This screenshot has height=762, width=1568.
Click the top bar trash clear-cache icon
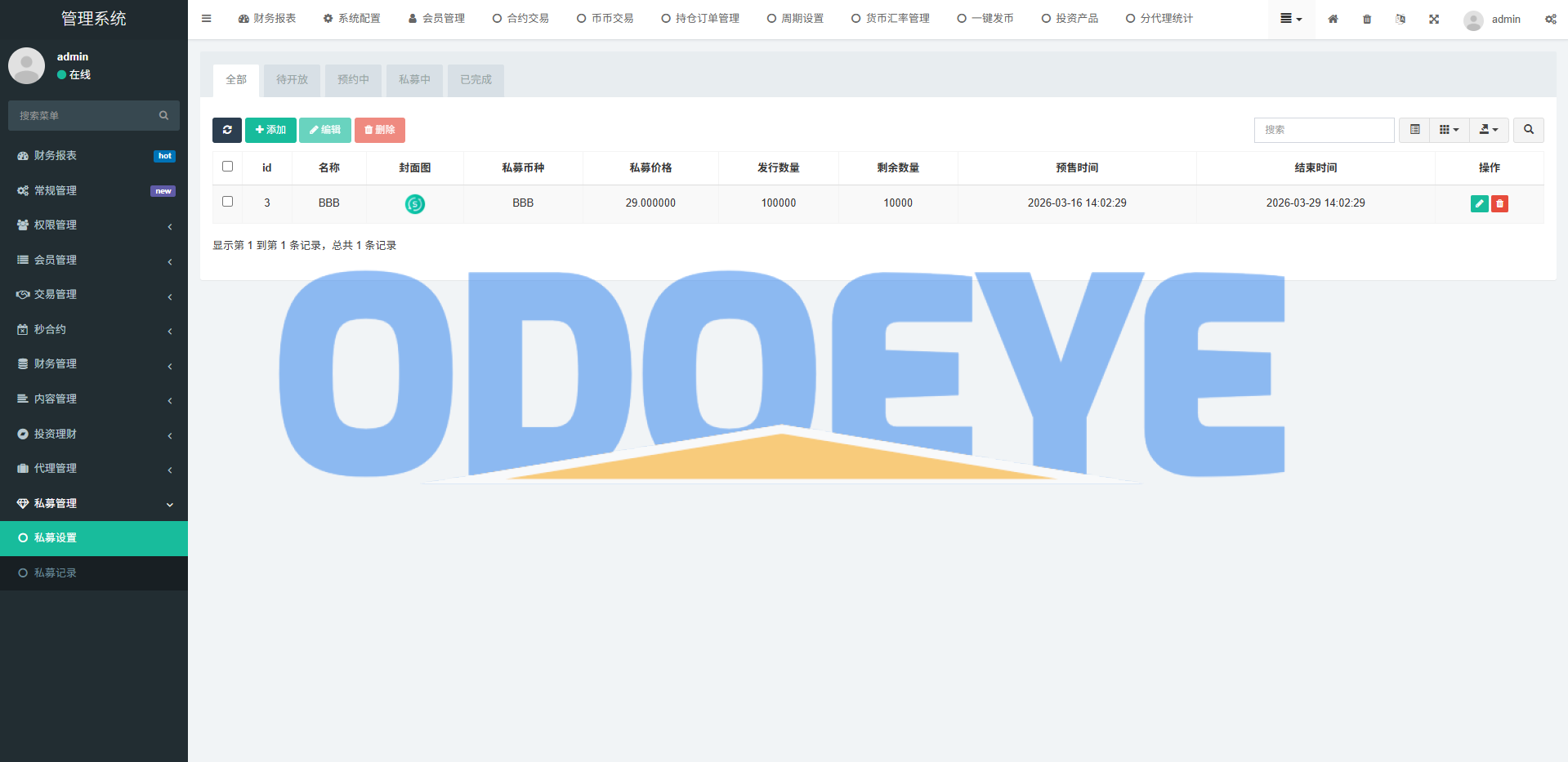point(1367,19)
